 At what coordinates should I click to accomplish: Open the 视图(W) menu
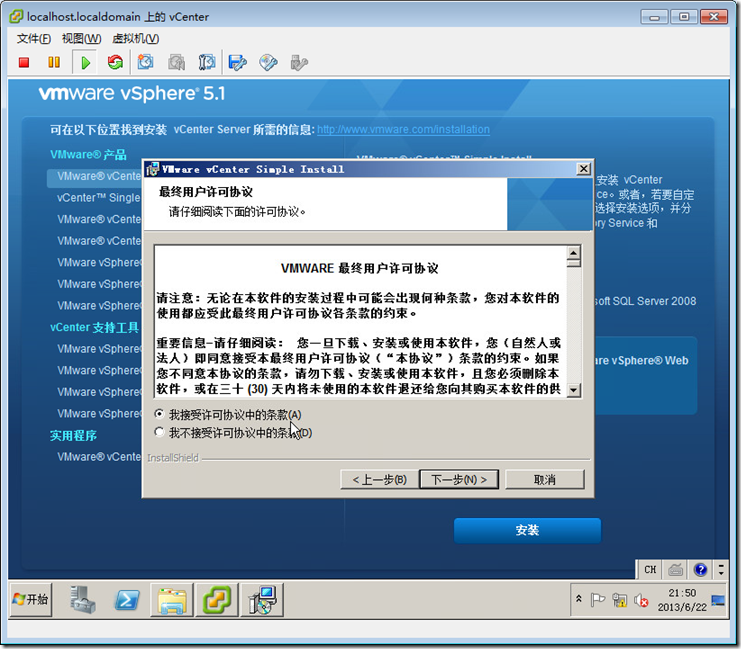click(81, 39)
